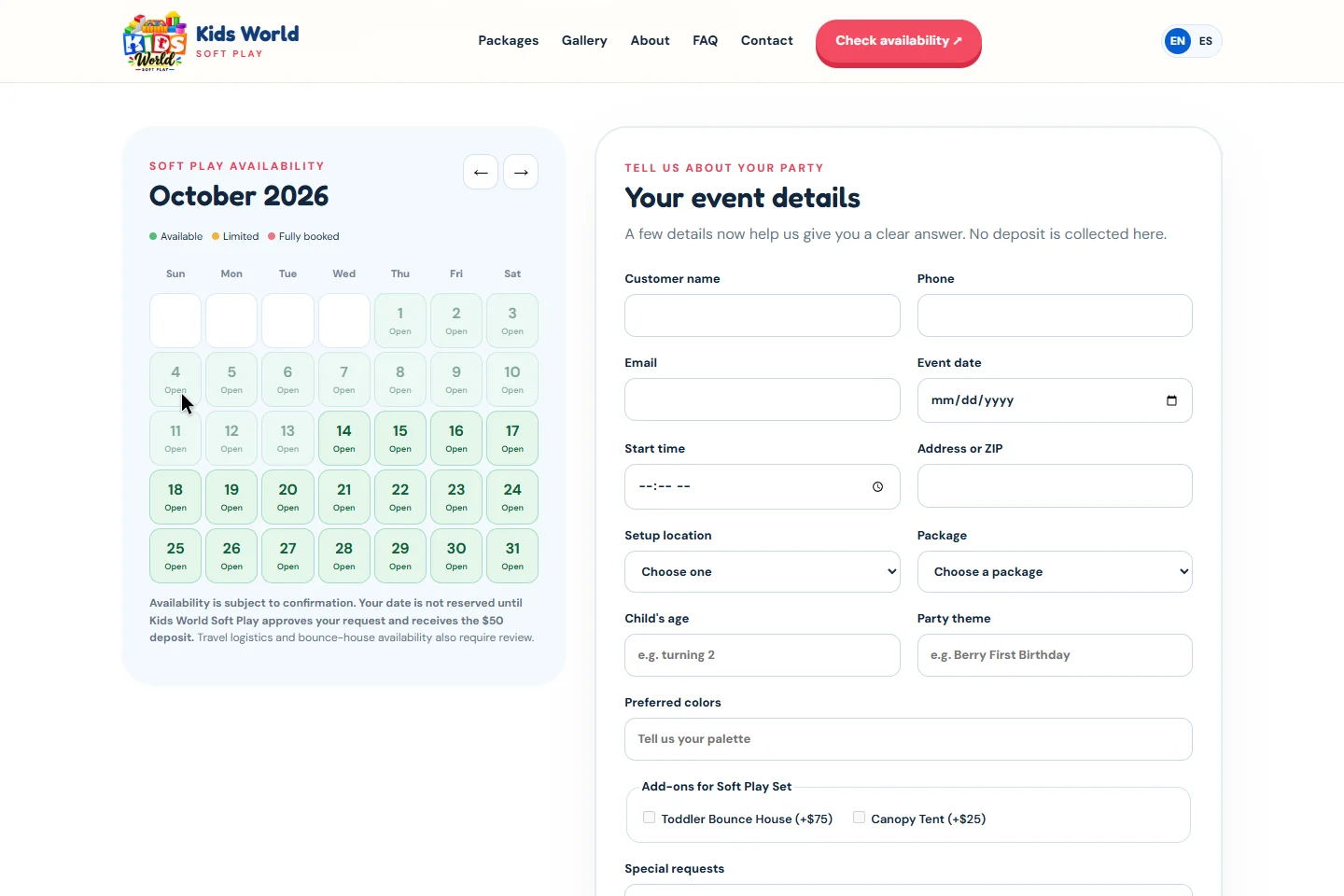This screenshot has height=896, width=1344.
Task: Select October 12 in the calendar
Action: (x=231, y=438)
